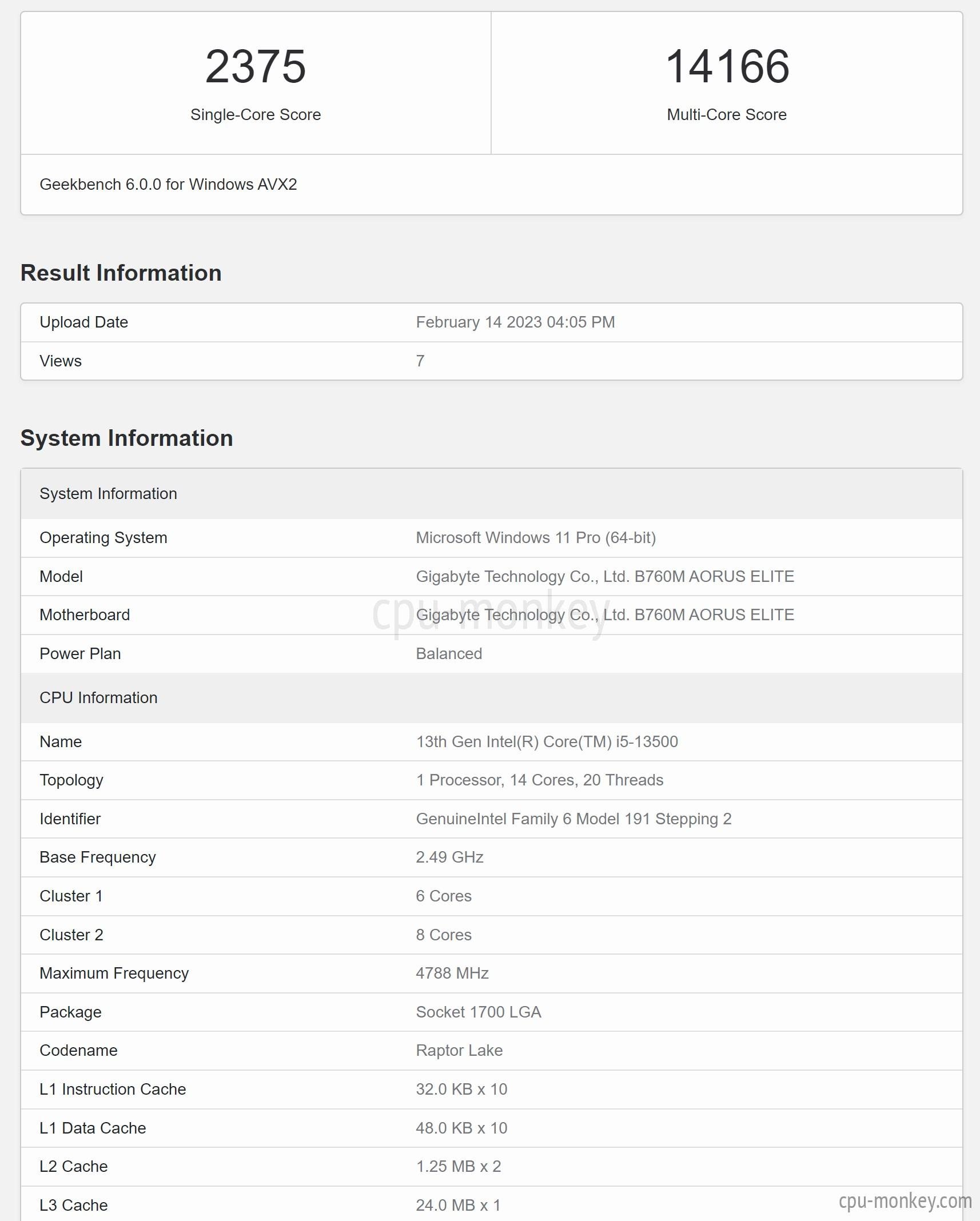This screenshot has width=980, height=1221.
Task: Click the 'Result Information' heading
Action: (121, 273)
